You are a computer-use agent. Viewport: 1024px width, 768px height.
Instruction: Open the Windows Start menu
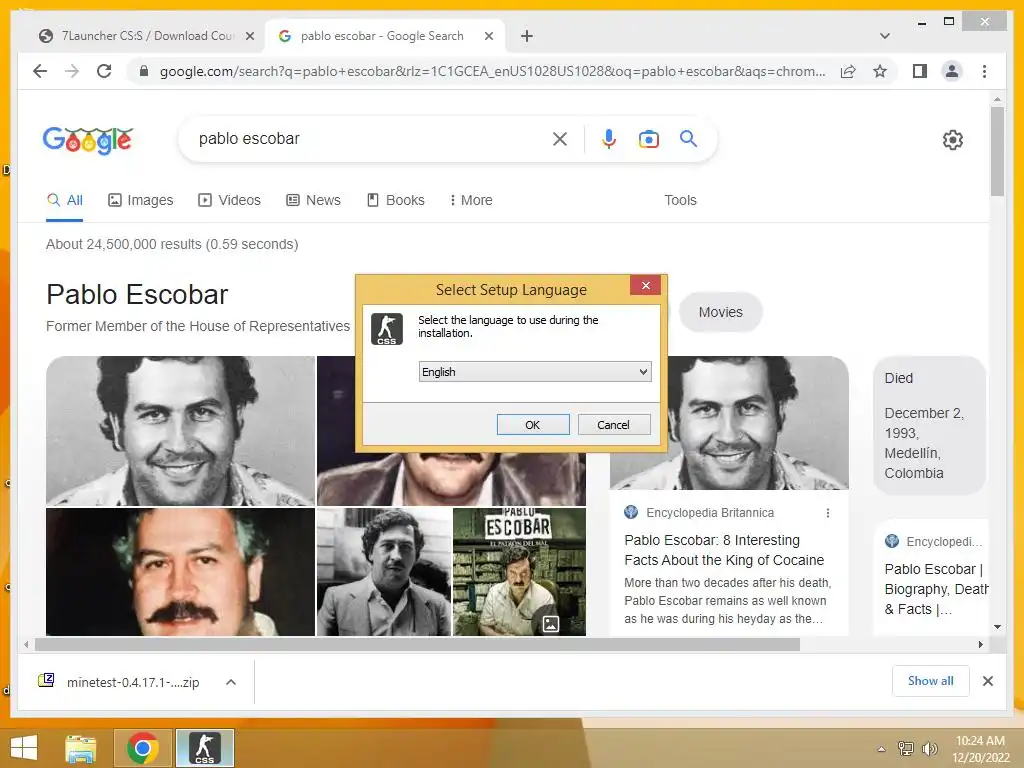coord(24,748)
